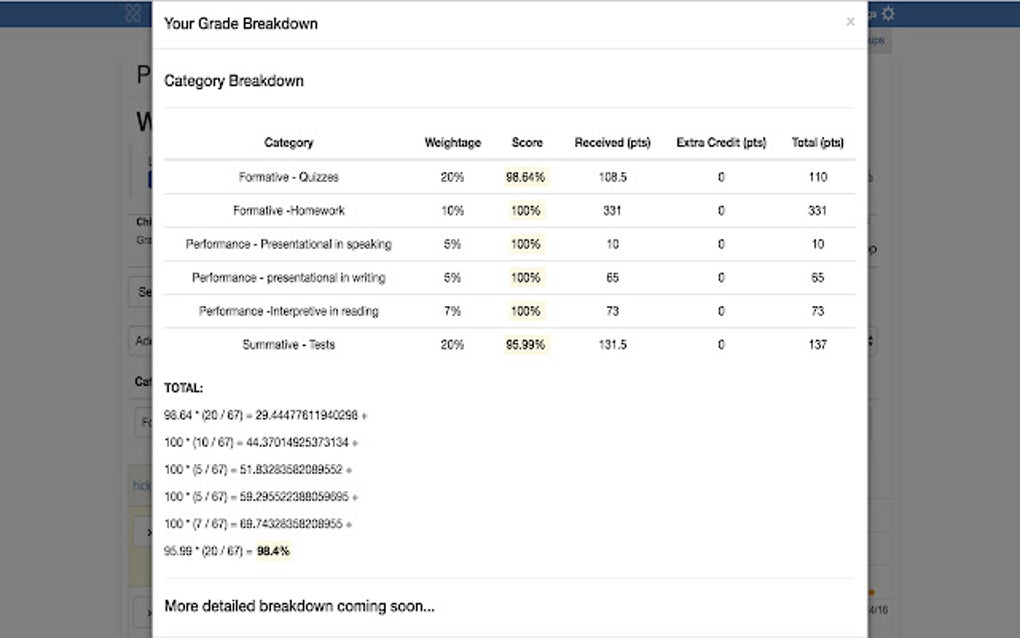
Task: Click the highlighted final 98.4% total grade
Action: [x=272, y=550]
